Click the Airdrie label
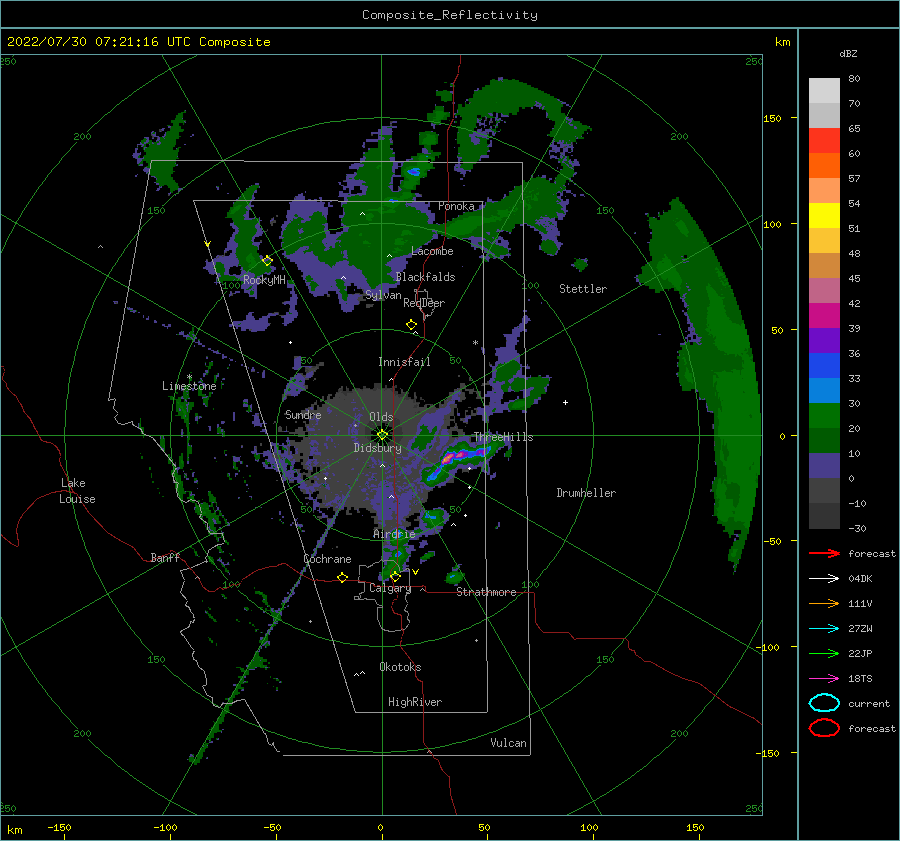The height and width of the screenshot is (841, 900). pyautogui.click(x=394, y=534)
